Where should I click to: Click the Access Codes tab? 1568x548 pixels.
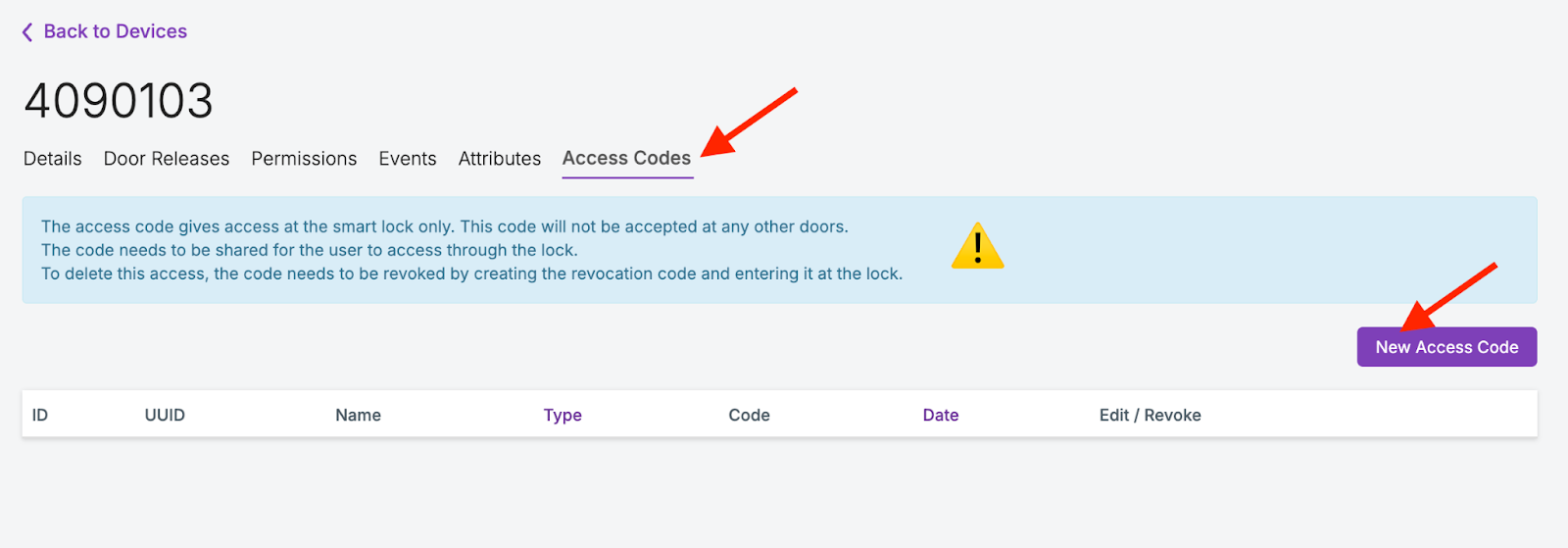click(626, 159)
